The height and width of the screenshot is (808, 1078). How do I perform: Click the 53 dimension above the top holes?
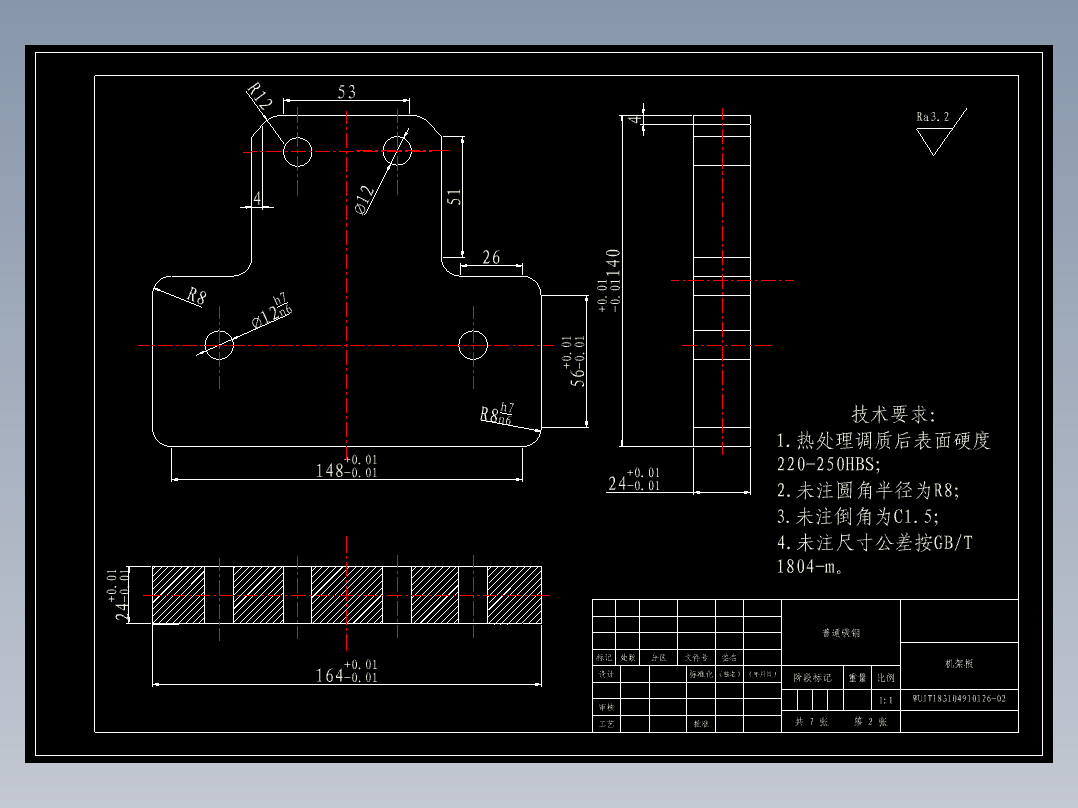(x=346, y=91)
